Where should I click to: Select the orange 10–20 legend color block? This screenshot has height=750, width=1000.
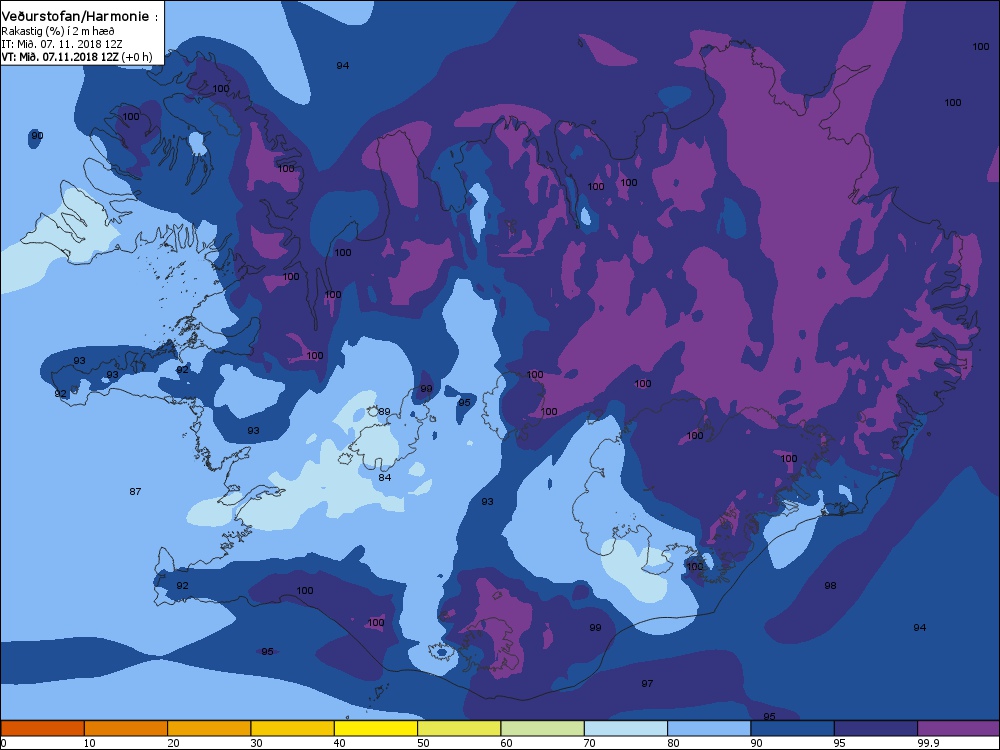[x=126, y=728]
